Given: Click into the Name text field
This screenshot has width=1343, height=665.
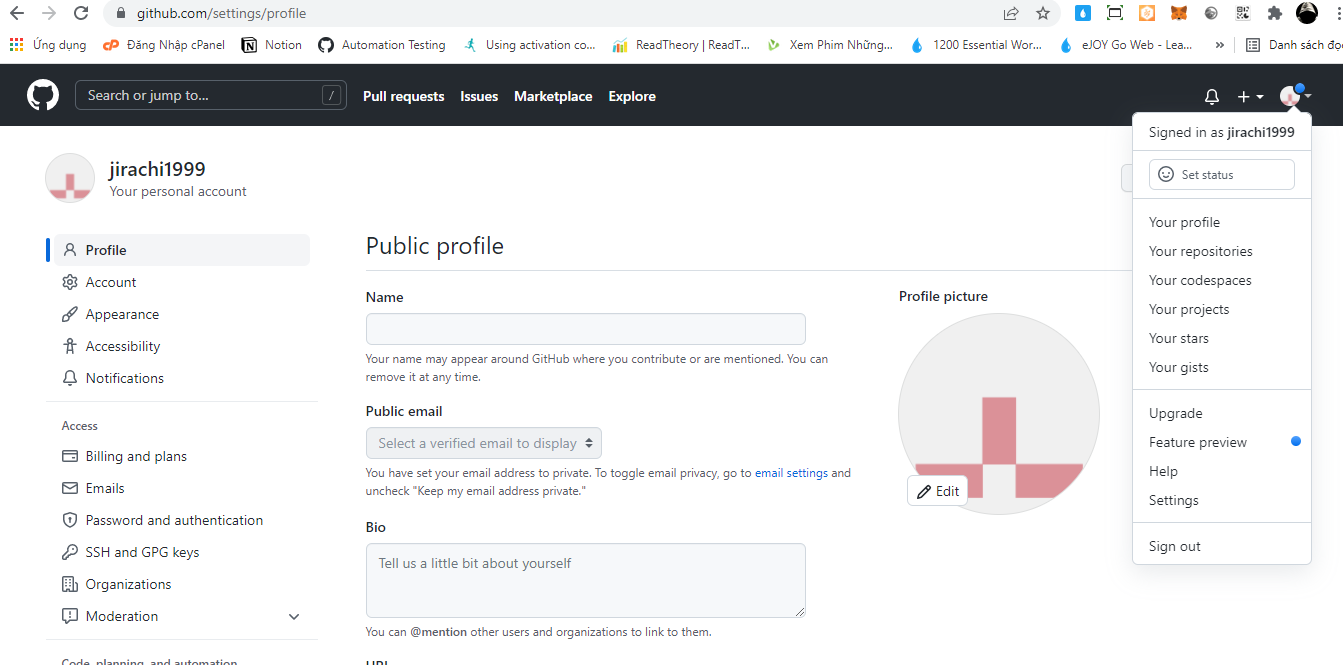Looking at the screenshot, I should point(585,329).
